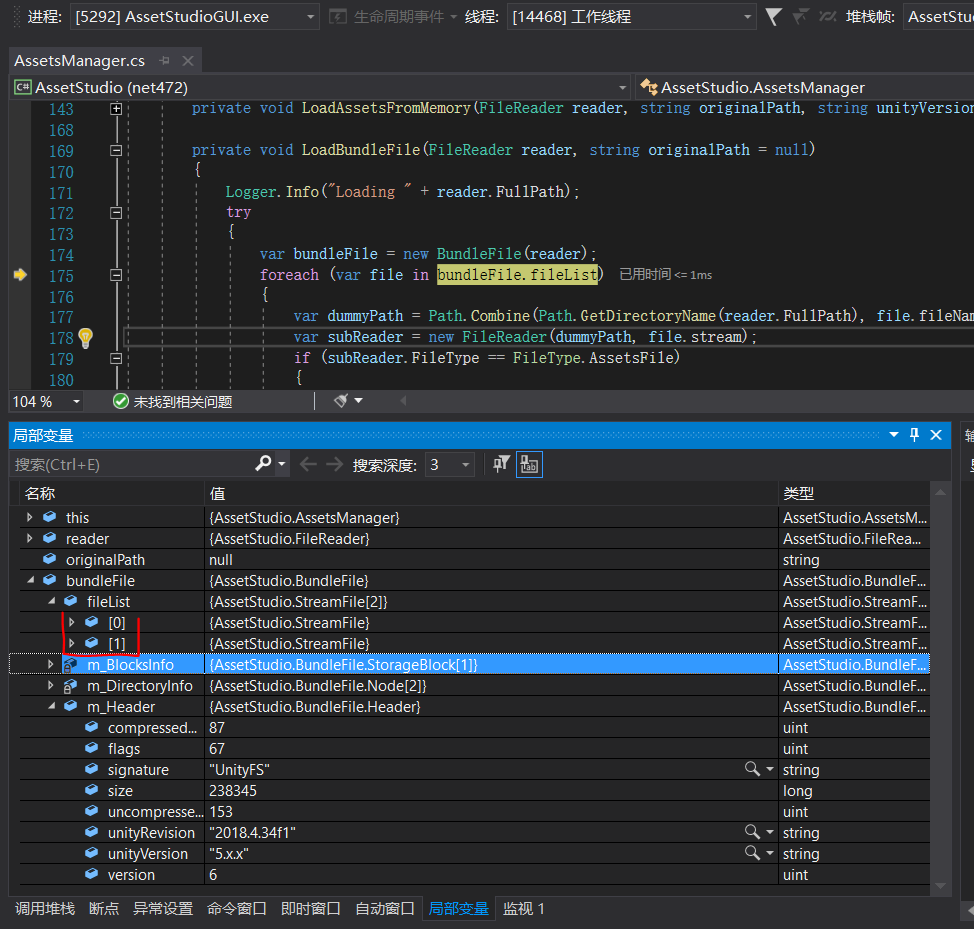Collapse the bundleFile variable node
Viewport: 974px width, 929px height.
point(30,580)
